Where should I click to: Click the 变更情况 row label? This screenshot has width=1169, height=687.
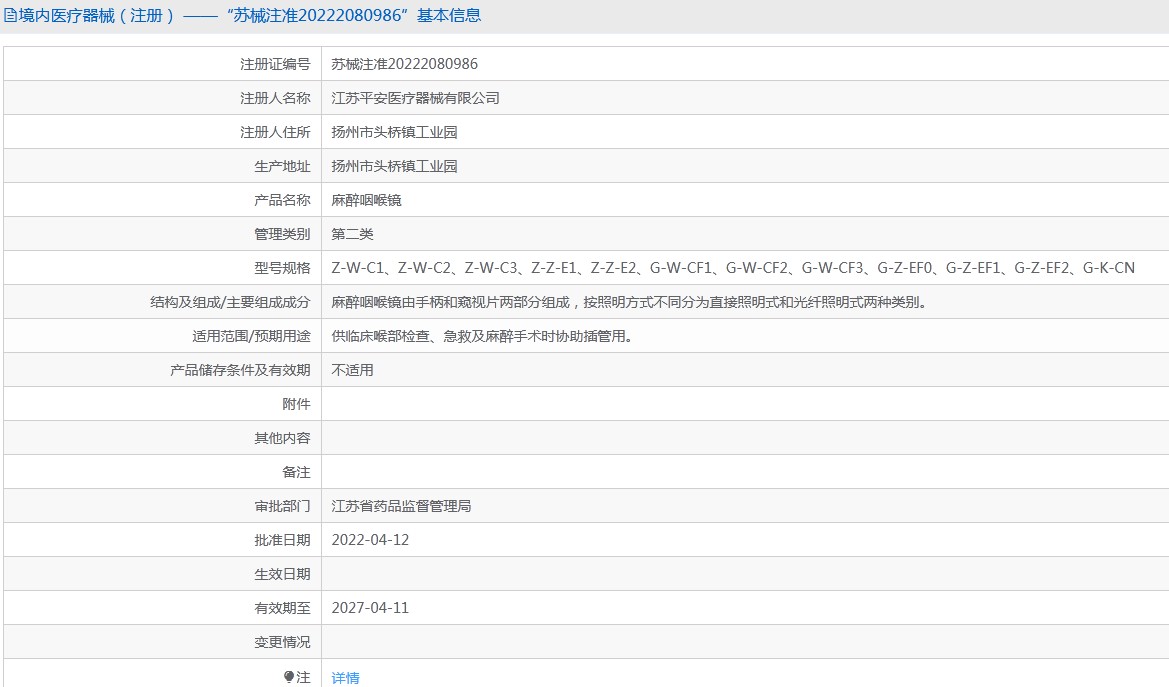tap(282, 642)
